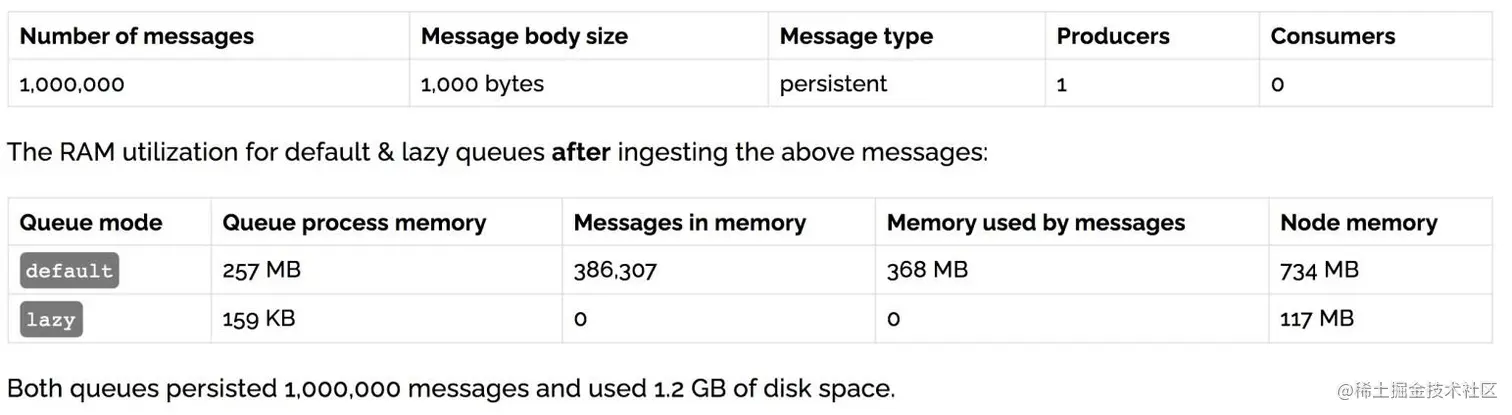Click the gray "default" queue mode badge

coord(69,271)
